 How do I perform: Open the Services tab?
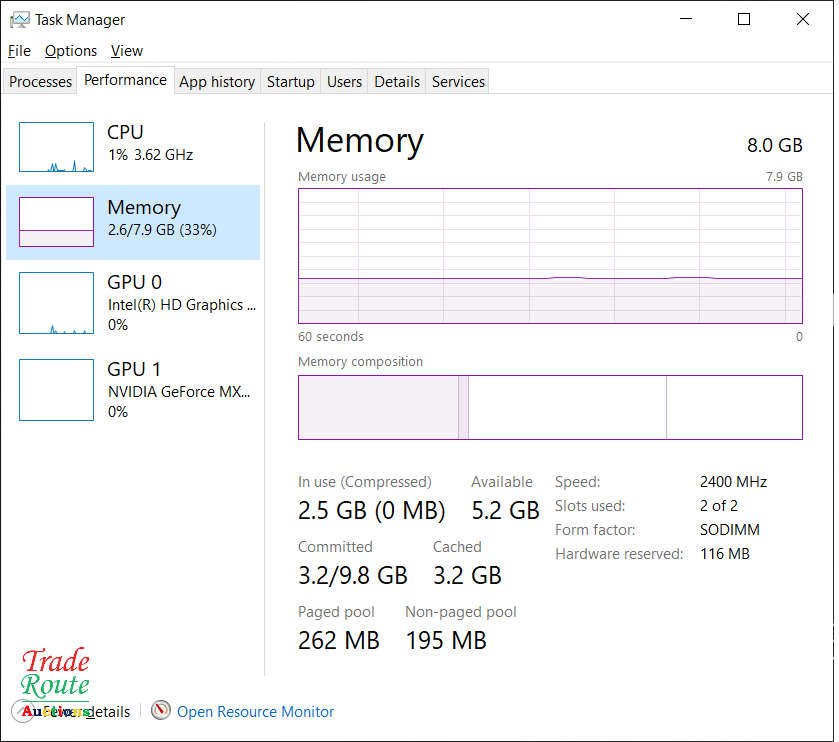[x=458, y=82]
